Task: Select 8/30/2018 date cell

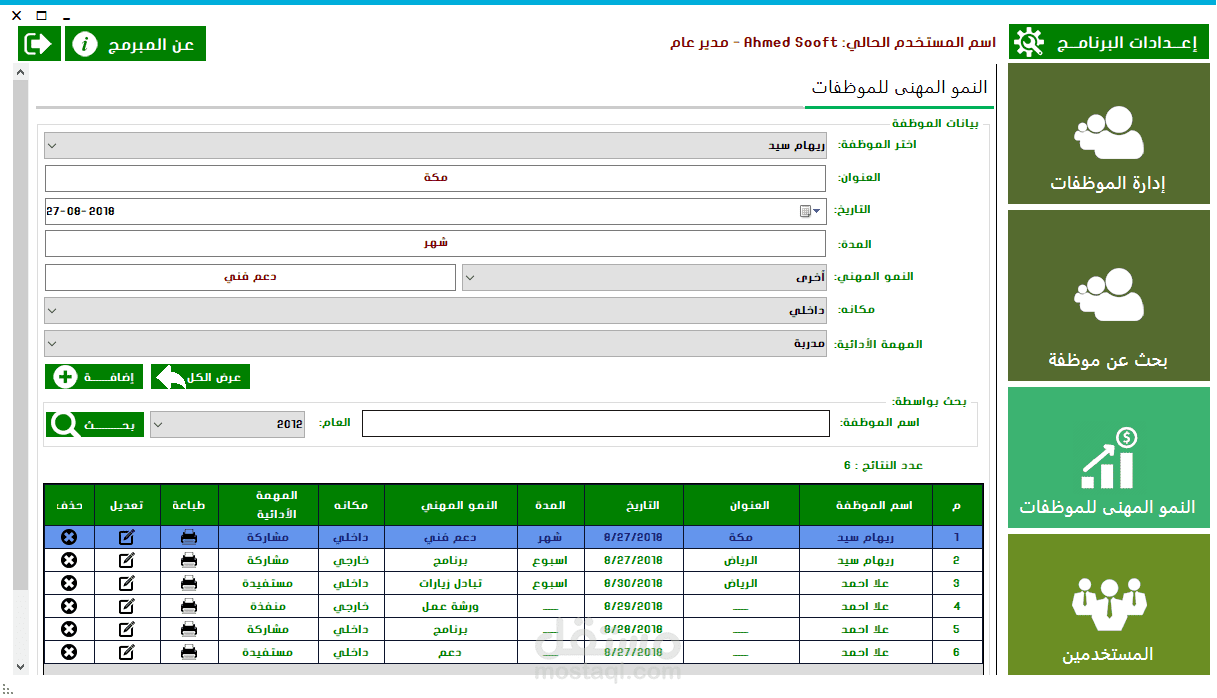Action: (634, 583)
